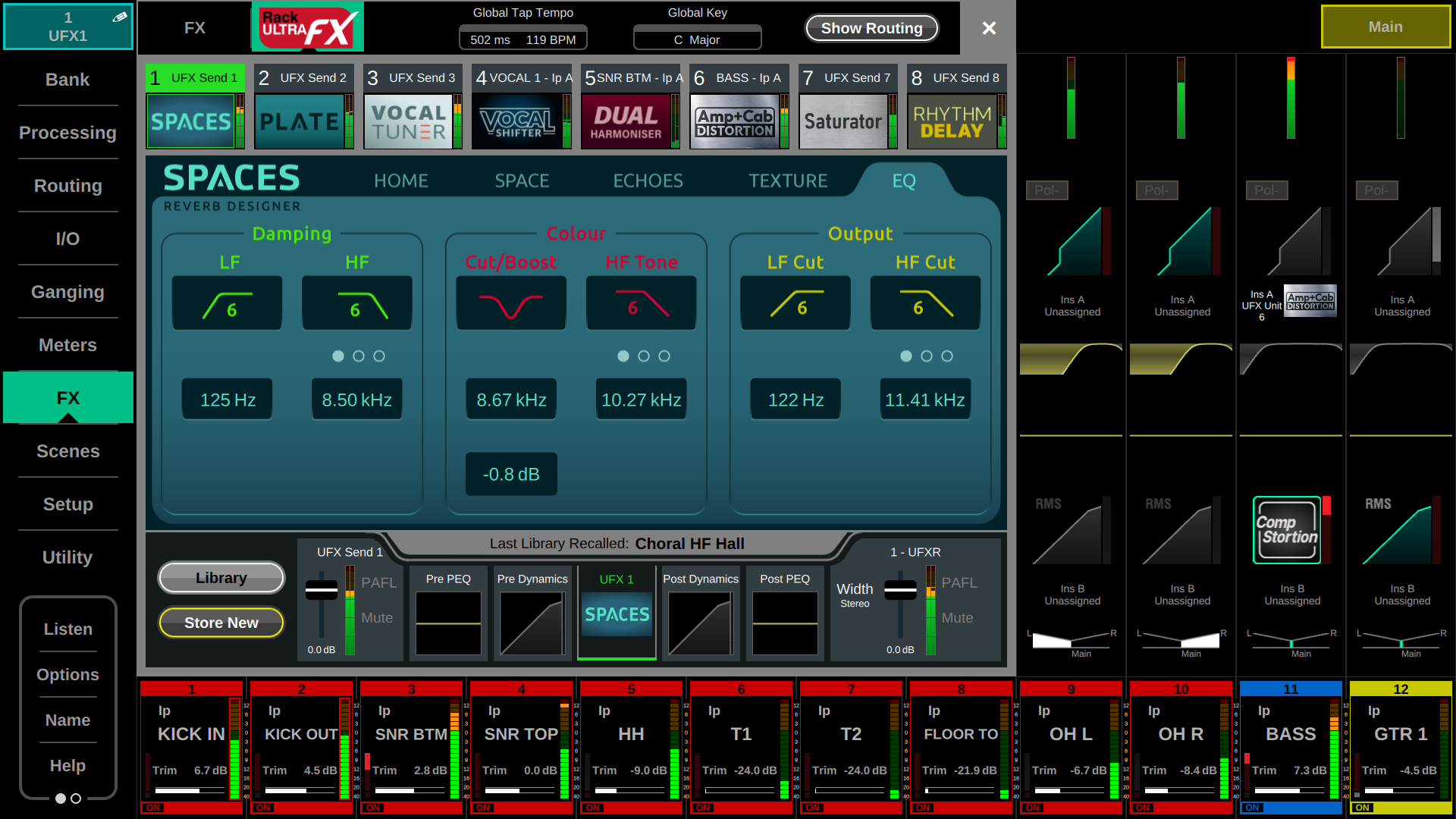Open the Library for Spaces presets
This screenshot has width=1456, height=819.
point(221,578)
